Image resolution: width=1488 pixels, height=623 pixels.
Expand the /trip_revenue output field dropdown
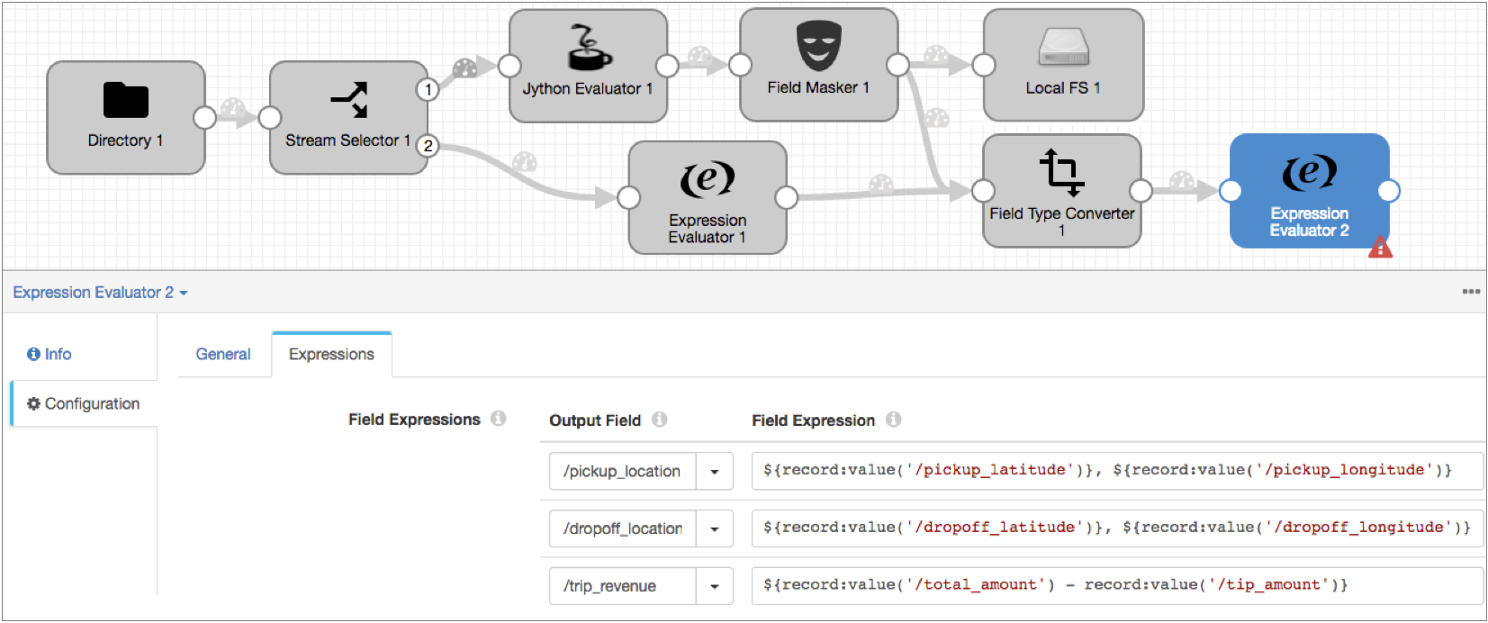coord(714,586)
